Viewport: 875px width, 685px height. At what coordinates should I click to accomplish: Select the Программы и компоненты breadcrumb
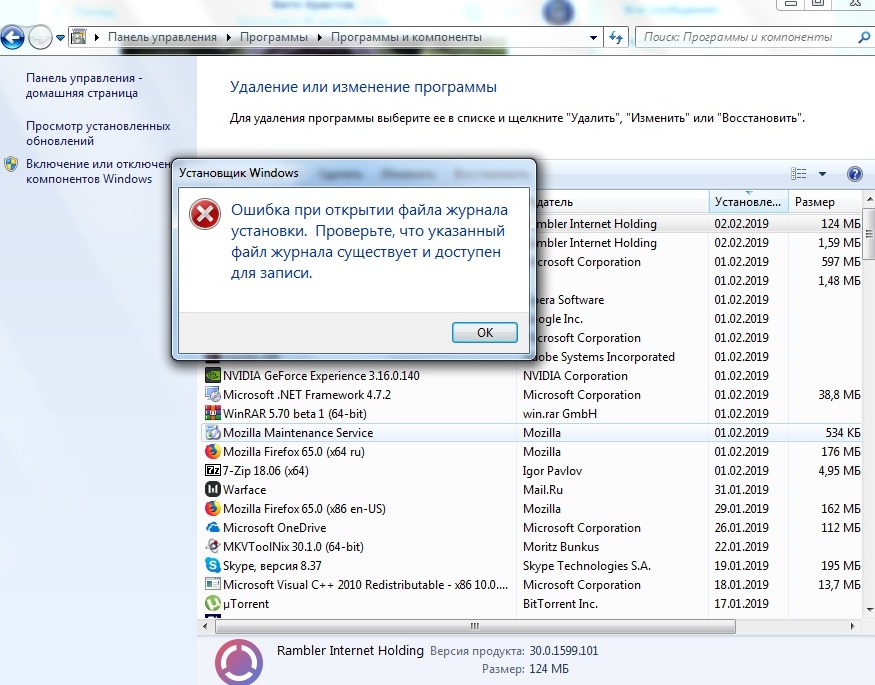pos(406,37)
